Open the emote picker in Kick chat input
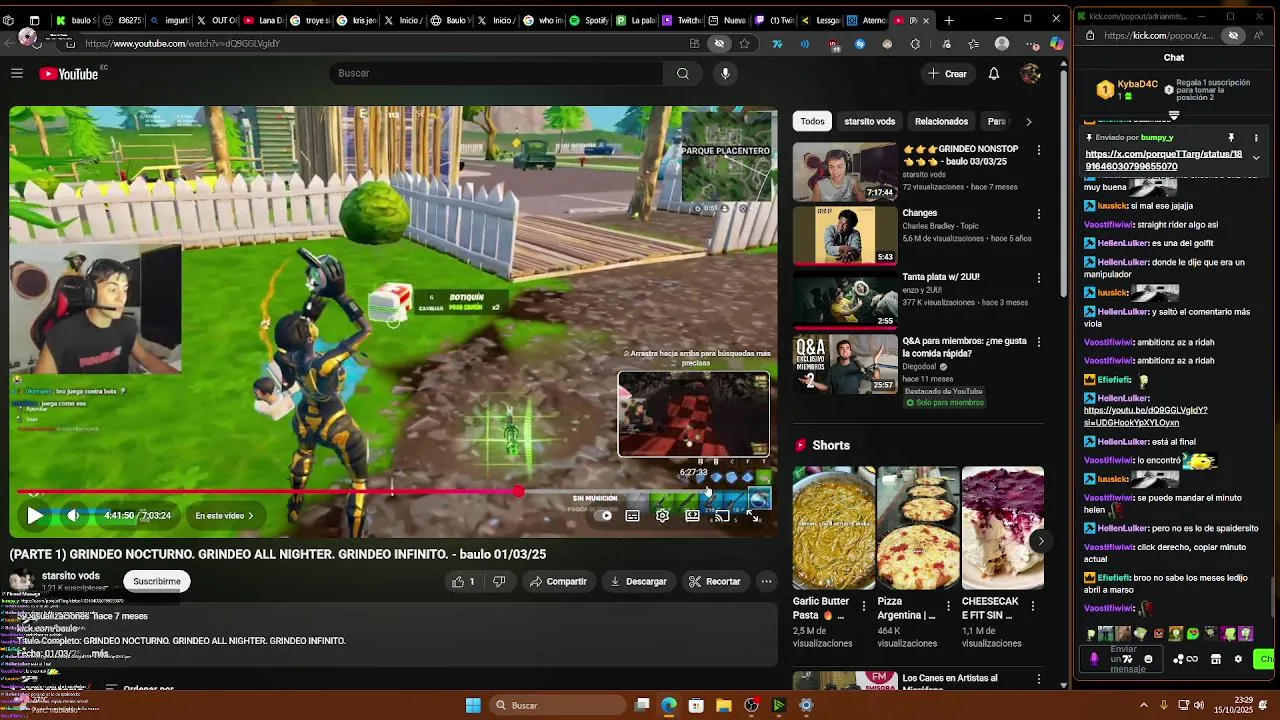 coord(1148,659)
